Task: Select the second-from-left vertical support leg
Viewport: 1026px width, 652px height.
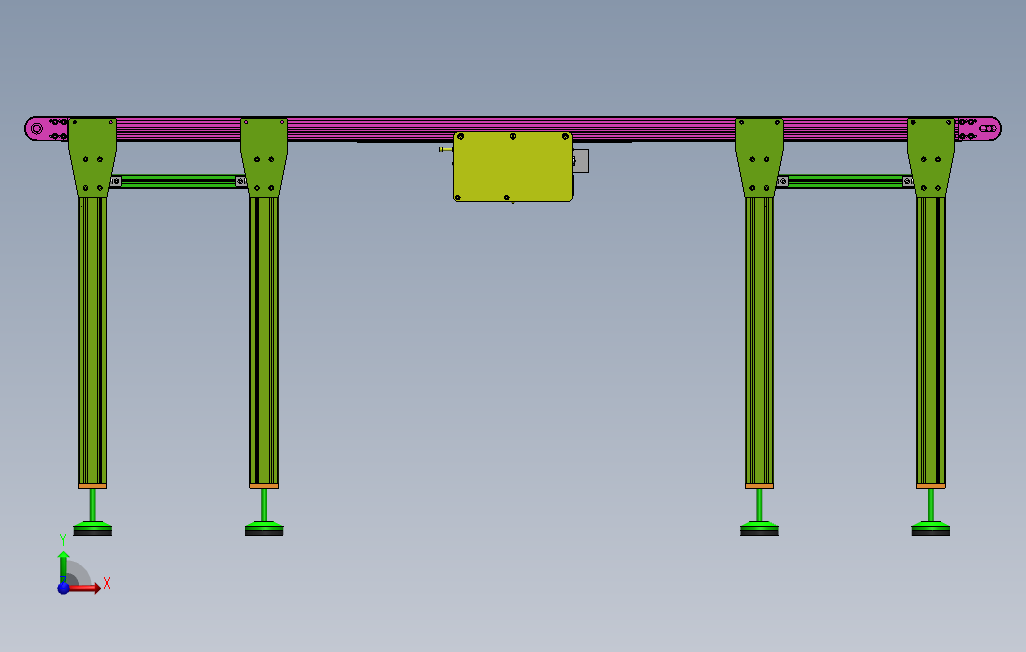Action: point(264,342)
